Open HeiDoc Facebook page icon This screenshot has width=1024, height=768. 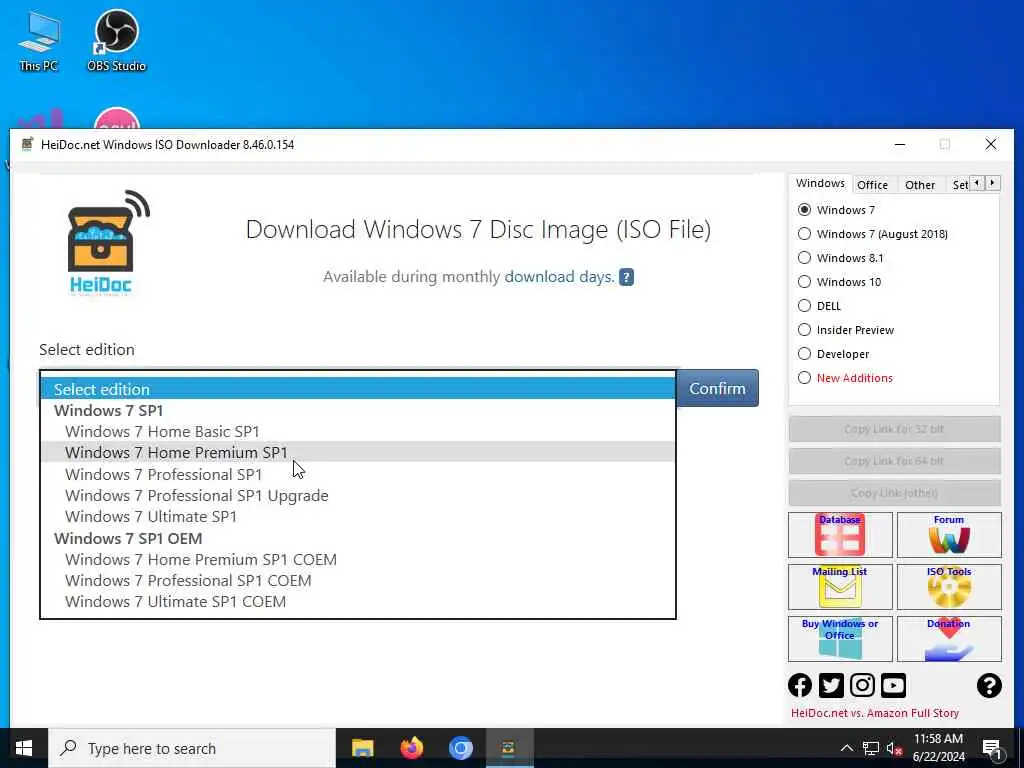pyautogui.click(x=800, y=685)
